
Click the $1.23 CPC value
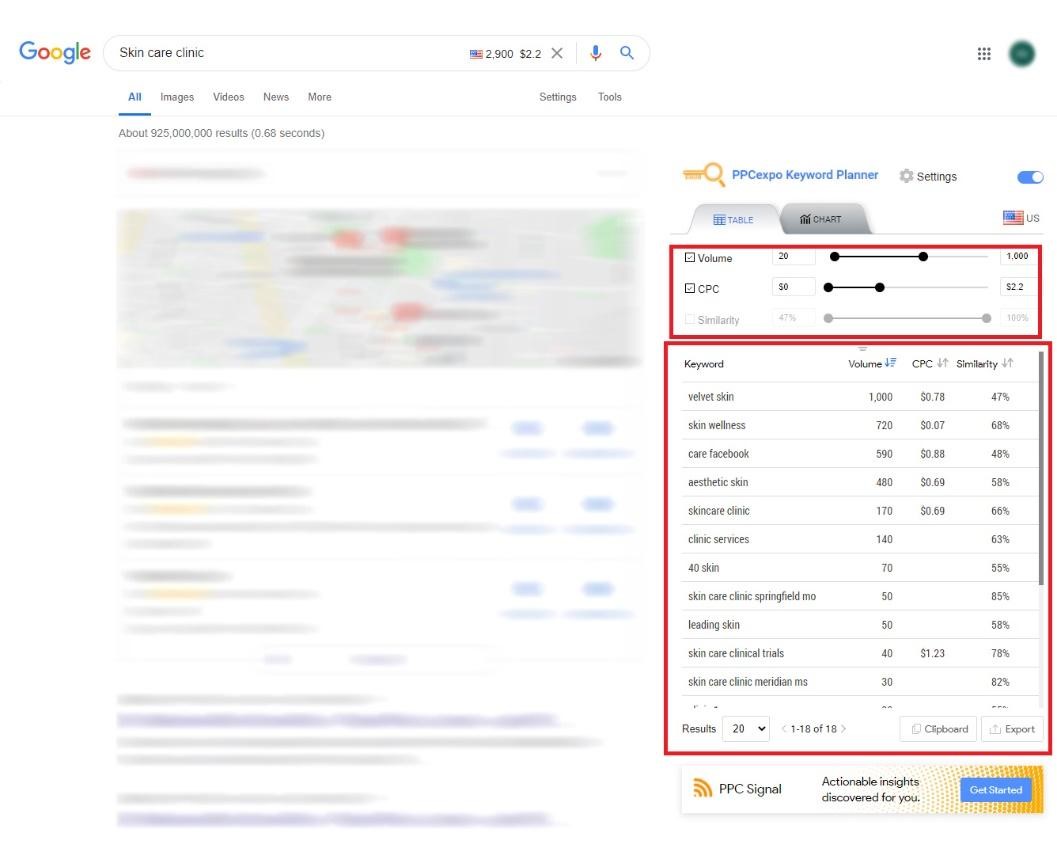click(932, 653)
